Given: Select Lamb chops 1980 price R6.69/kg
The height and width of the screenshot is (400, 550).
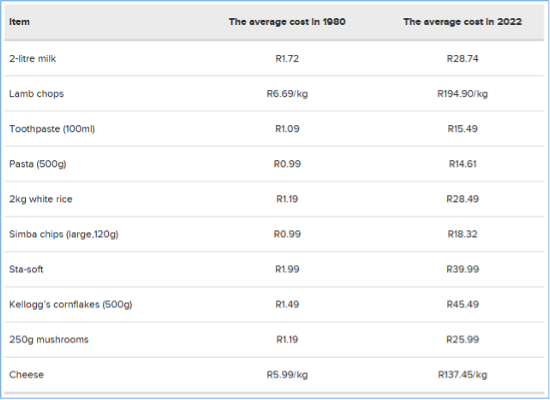Looking at the screenshot, I should coord(287,94).
